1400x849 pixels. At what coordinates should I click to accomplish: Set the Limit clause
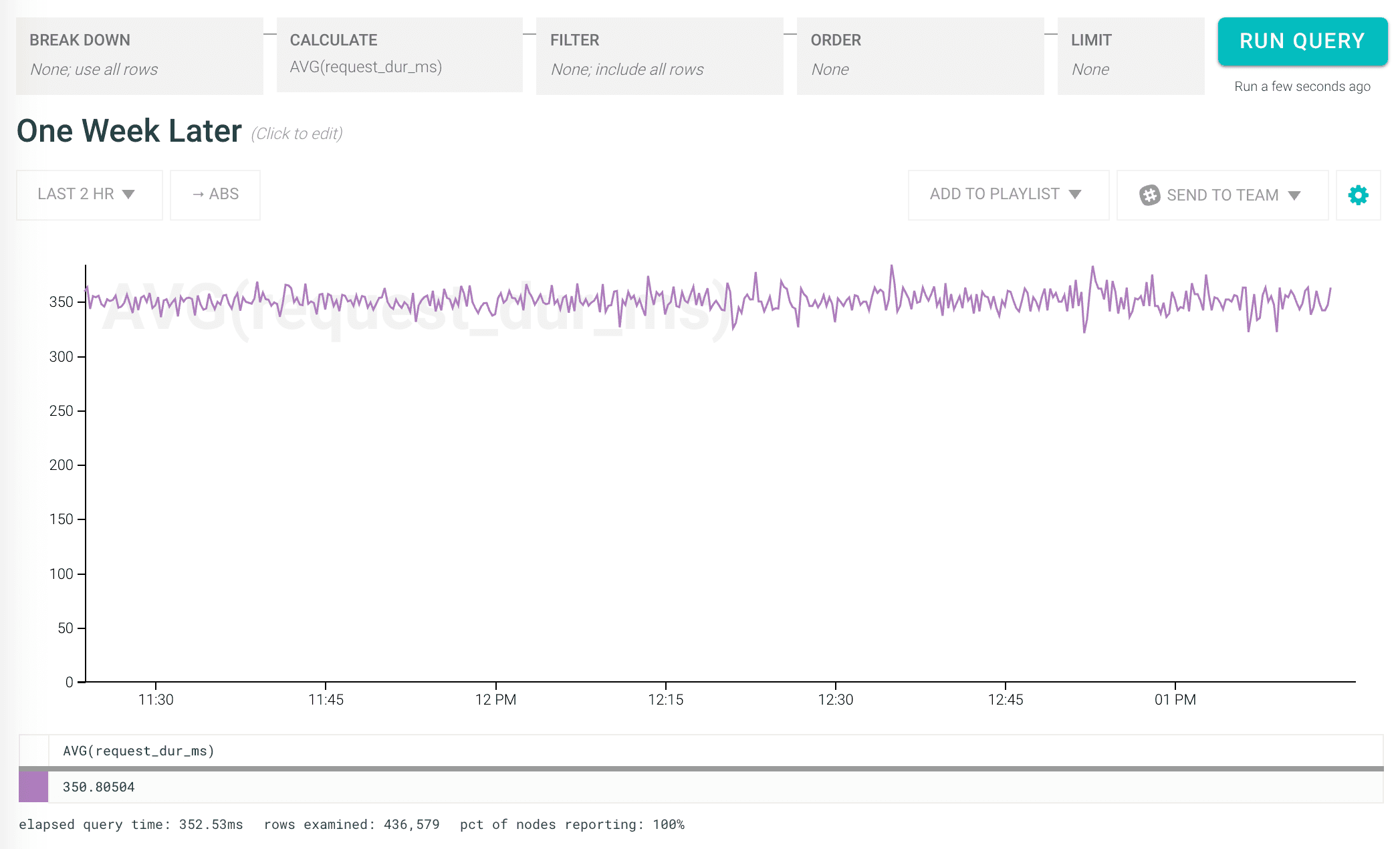pos(1130,56)
